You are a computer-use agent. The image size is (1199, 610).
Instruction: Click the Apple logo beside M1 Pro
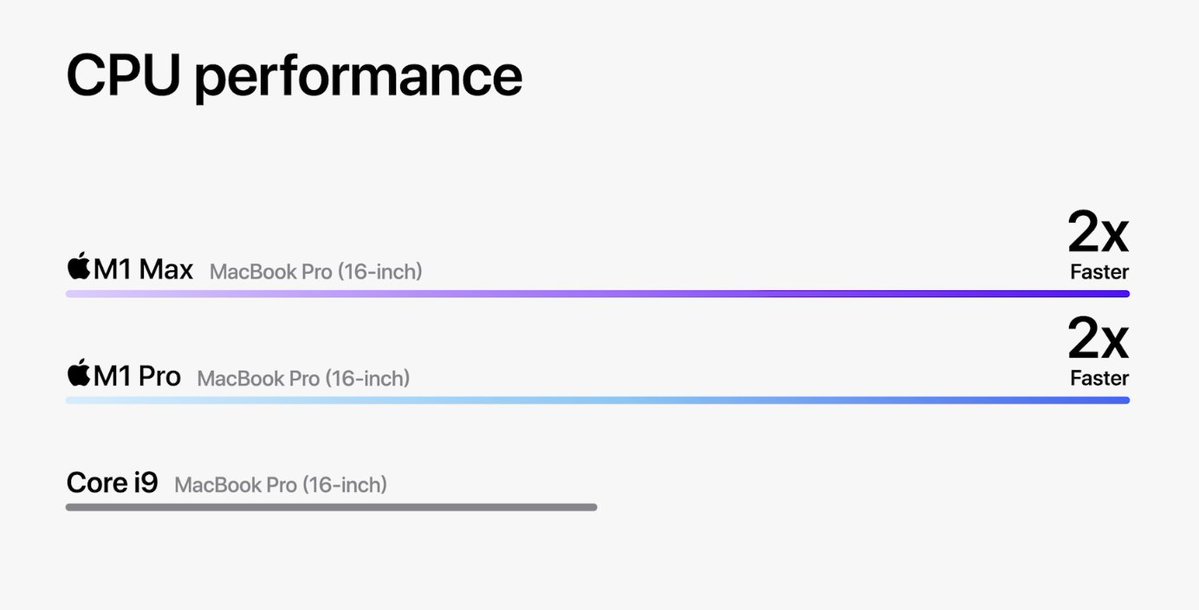79,373
